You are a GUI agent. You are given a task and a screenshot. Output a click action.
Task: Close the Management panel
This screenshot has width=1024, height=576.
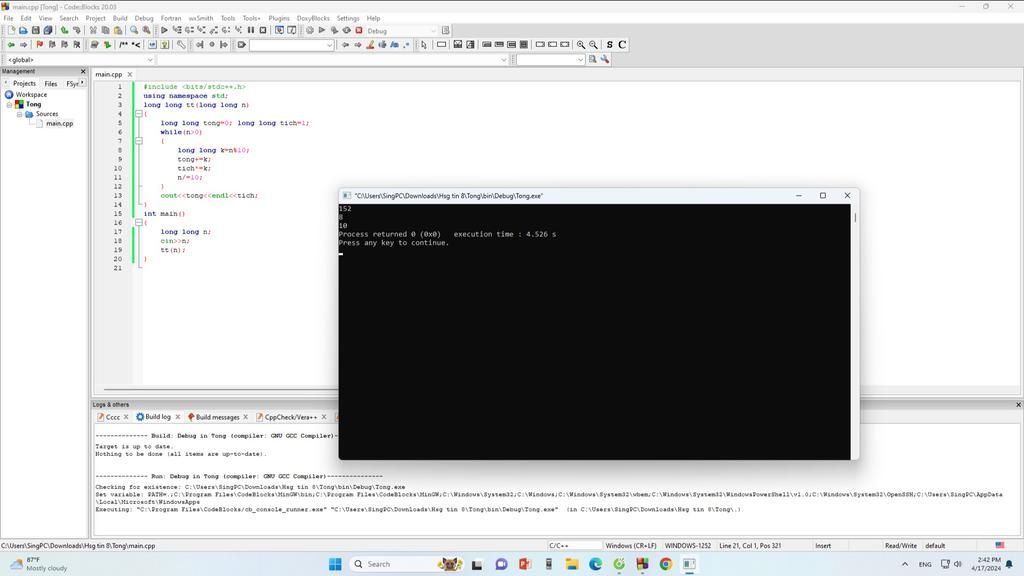click(x=83, y=71)
